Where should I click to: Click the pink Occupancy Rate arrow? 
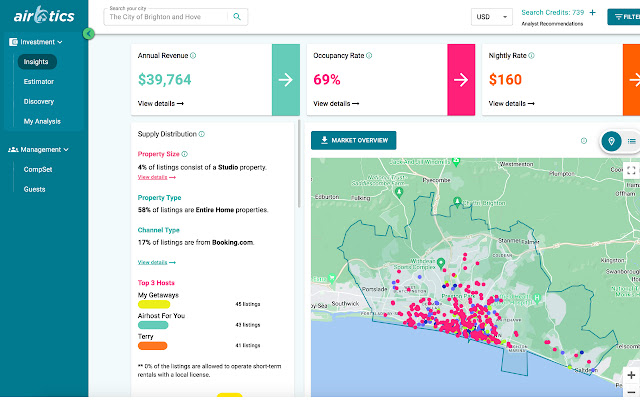click(460, 80)
